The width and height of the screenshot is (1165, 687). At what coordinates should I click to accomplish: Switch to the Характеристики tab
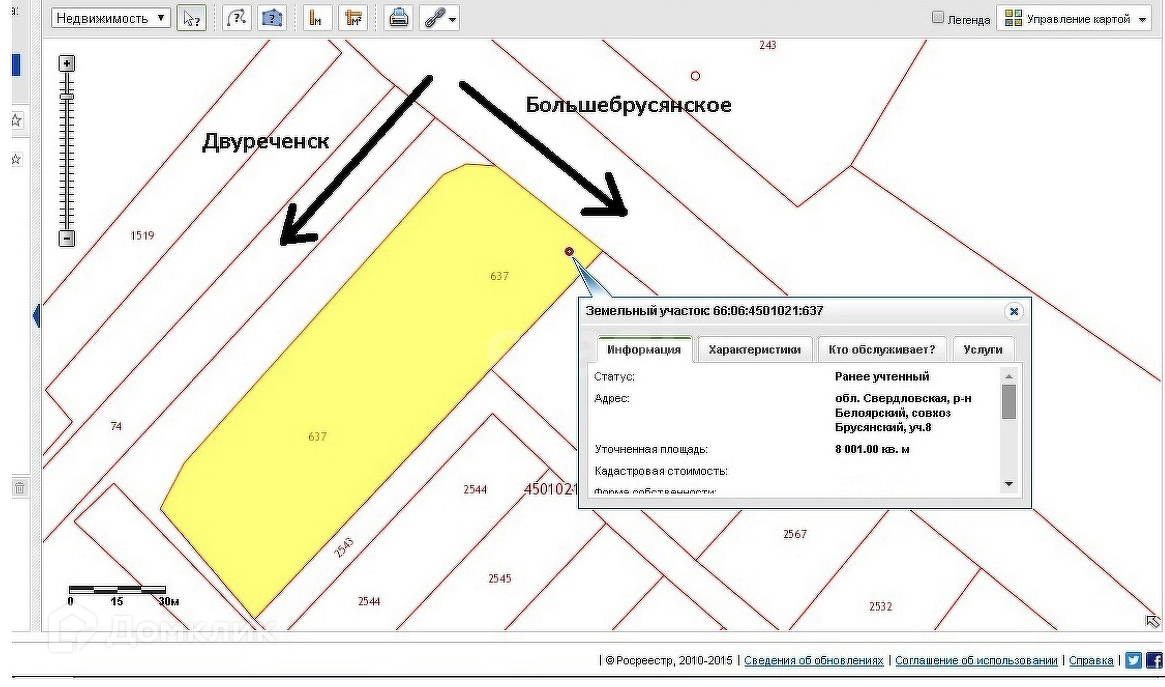(x=755, y=349)
